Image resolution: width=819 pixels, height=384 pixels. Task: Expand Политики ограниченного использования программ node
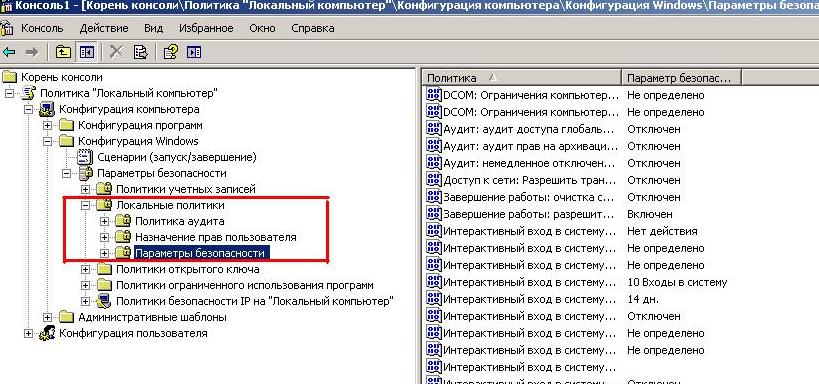click(86, 285)
